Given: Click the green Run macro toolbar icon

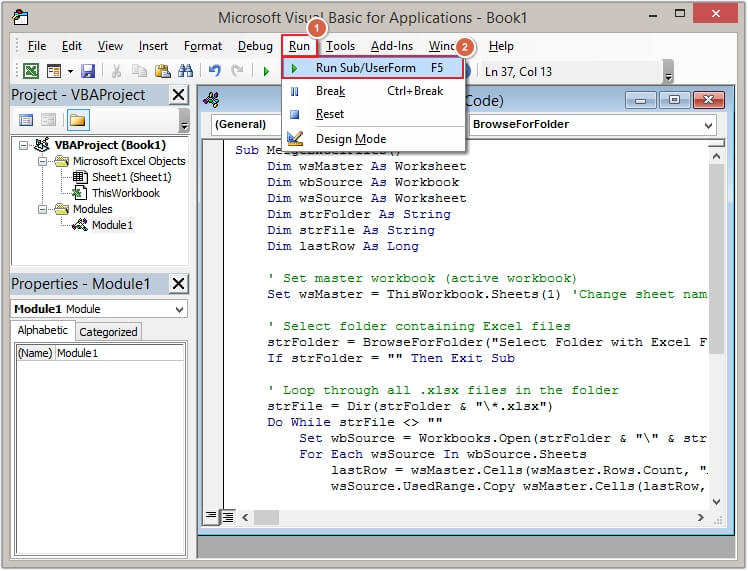Looking at the screenshot, I should (266, 71).
